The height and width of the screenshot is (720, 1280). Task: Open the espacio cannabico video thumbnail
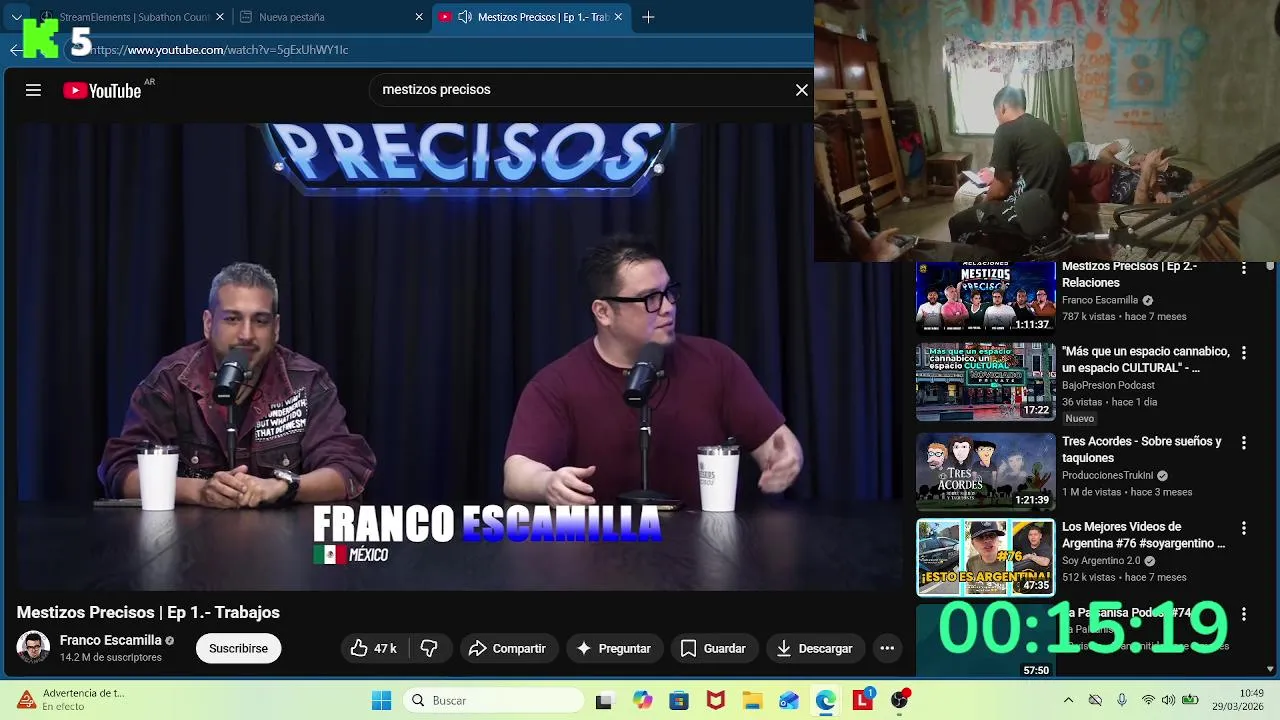[986, 382]
